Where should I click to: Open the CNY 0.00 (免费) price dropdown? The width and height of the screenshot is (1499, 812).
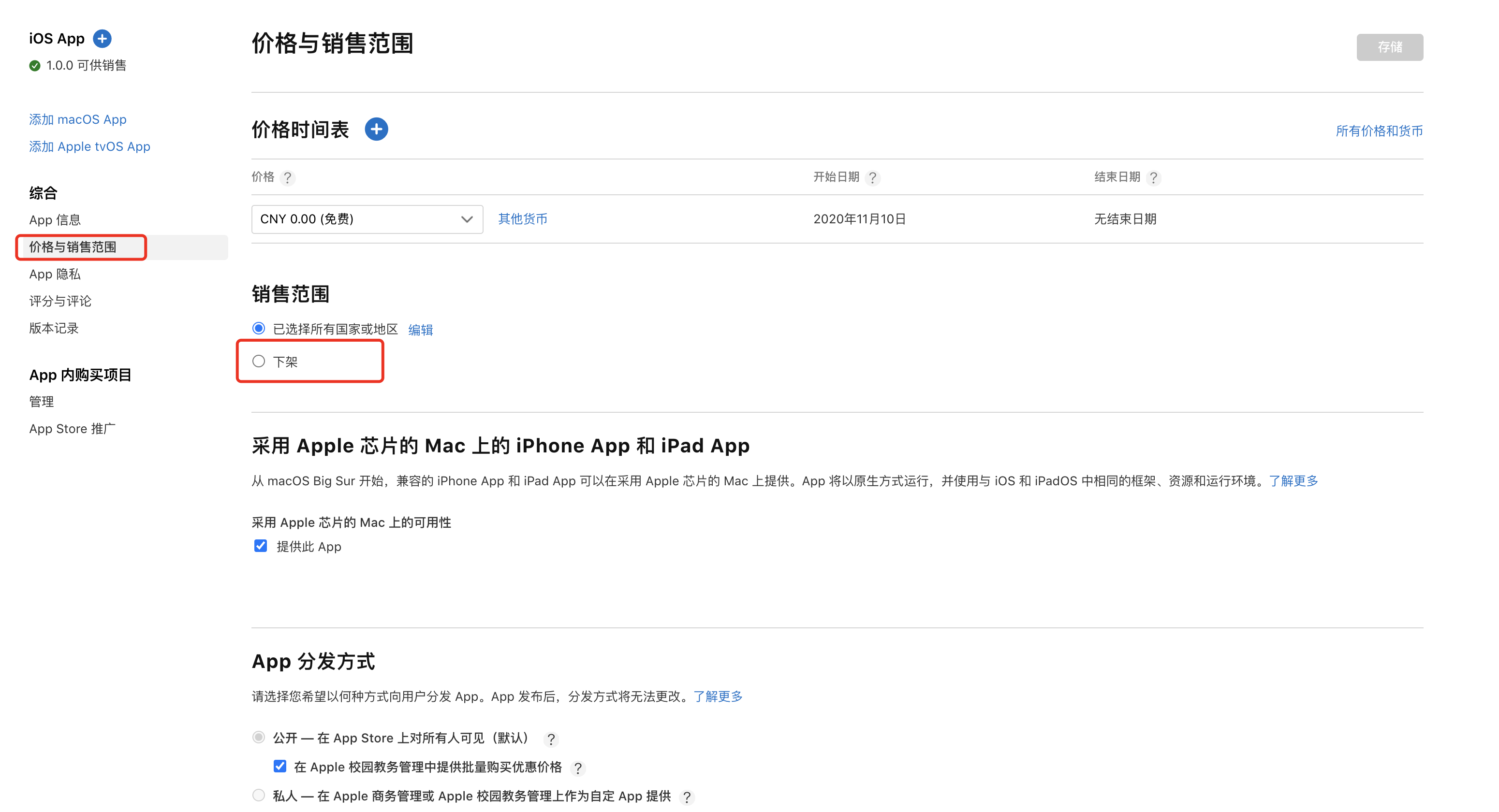coord(367,219)
